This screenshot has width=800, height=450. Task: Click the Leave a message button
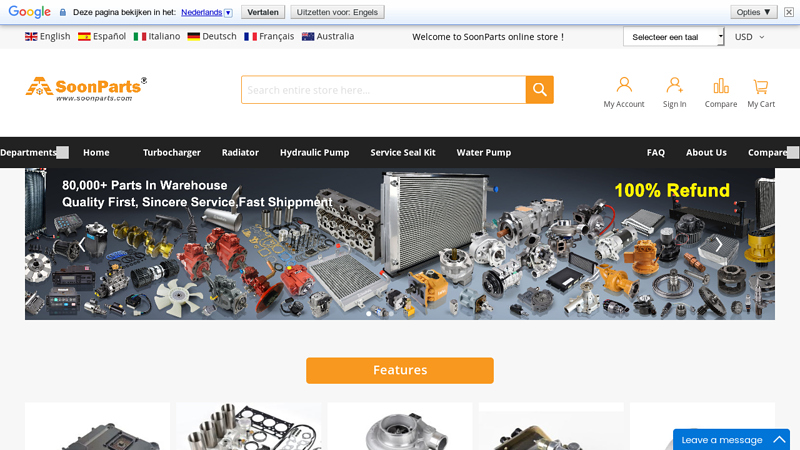731,439
